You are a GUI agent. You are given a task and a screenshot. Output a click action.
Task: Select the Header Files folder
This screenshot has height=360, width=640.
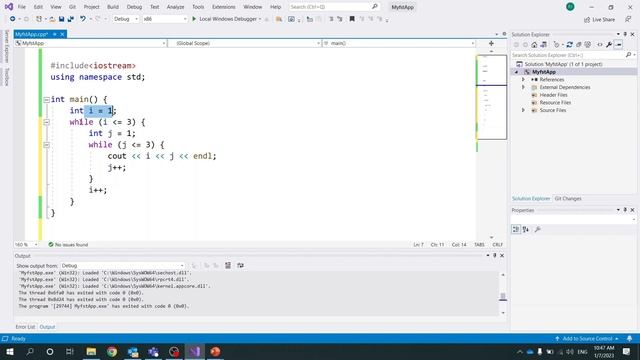click(x=553, y=95)
